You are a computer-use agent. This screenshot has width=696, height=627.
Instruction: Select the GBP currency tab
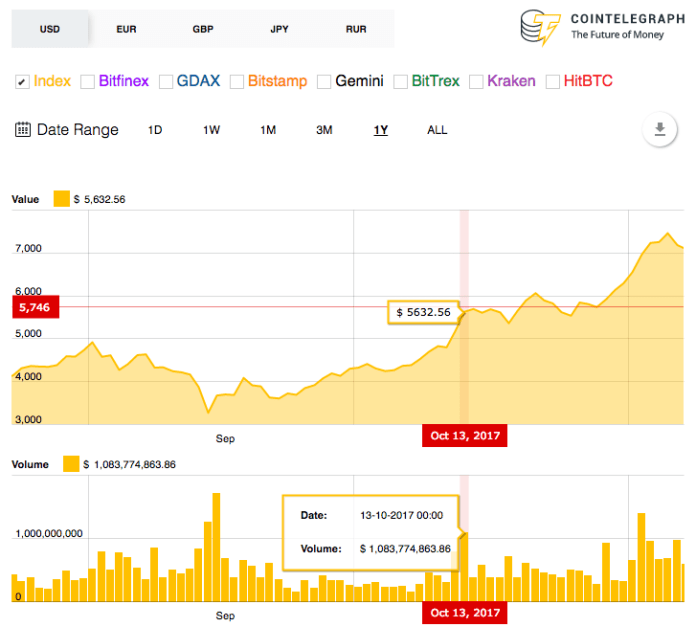pyautogui.click(x=203, y=29)
